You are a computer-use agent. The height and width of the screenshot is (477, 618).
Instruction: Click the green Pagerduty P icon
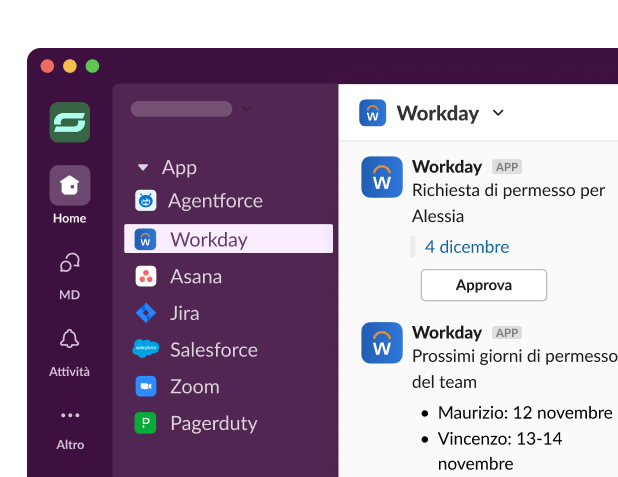click(145, 423)
